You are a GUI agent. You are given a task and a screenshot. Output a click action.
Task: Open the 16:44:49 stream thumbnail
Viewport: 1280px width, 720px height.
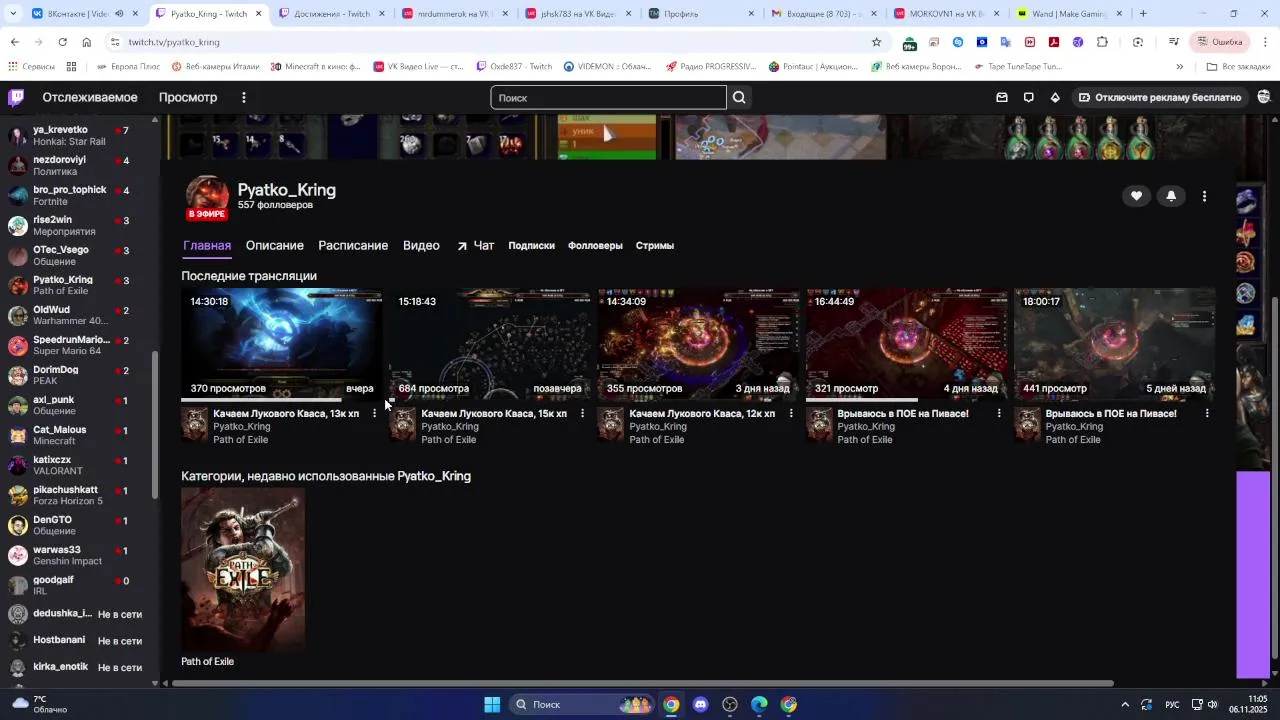pyautogui.click(x=906, y=344)
